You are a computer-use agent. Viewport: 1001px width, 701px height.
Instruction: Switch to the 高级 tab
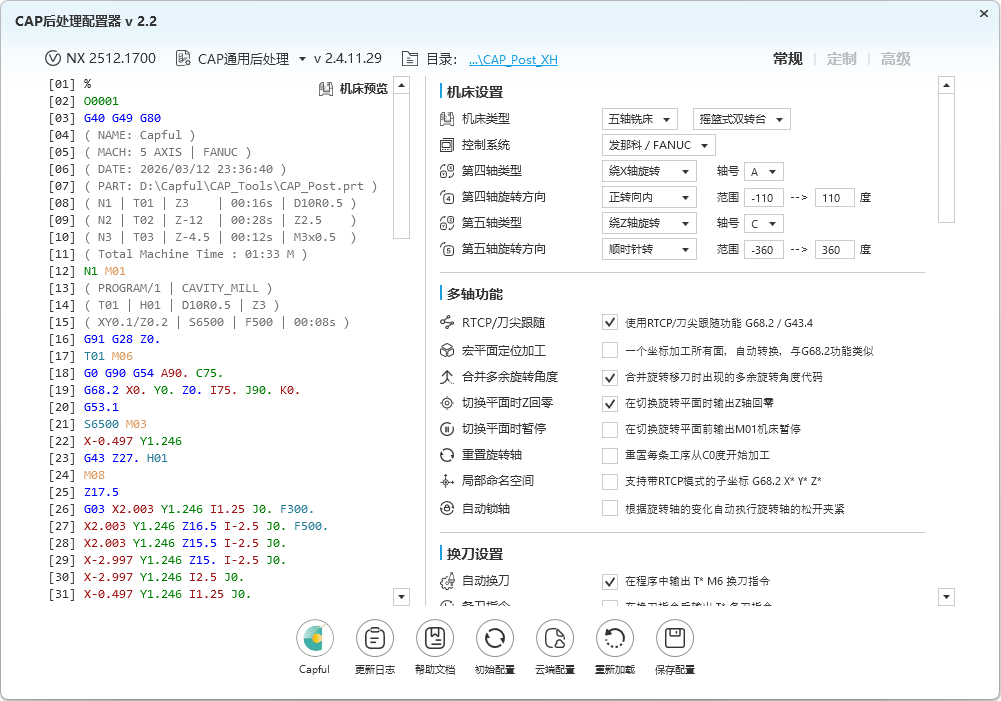[895, 59]
